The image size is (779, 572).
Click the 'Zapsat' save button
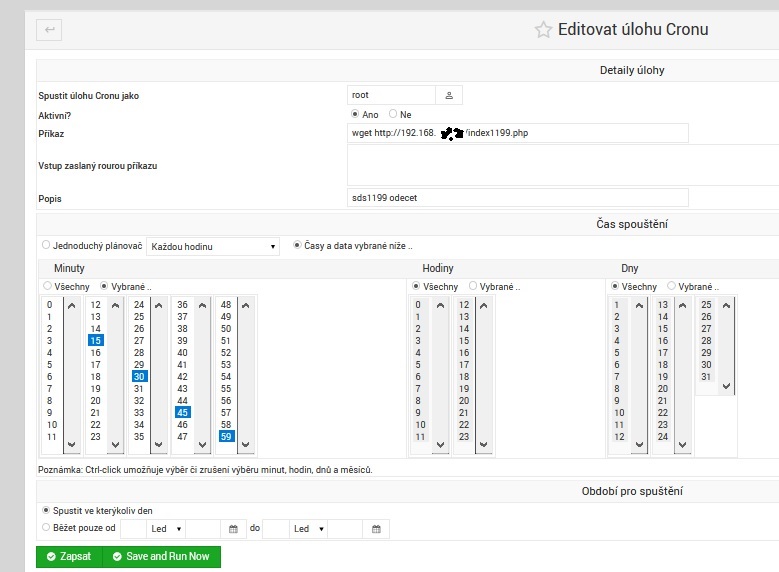pyautogui.click(x=69, y=556)
